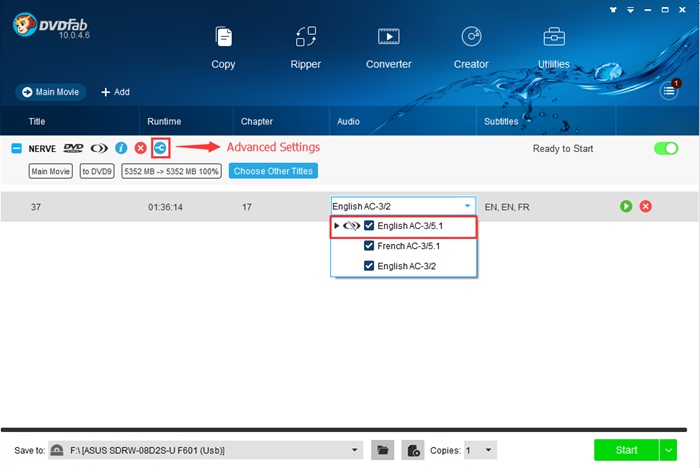This screenshot has width=700, height=468.
Task: Click the triangle marker beside English AC-3/5.1
Action: click(337, 226)
